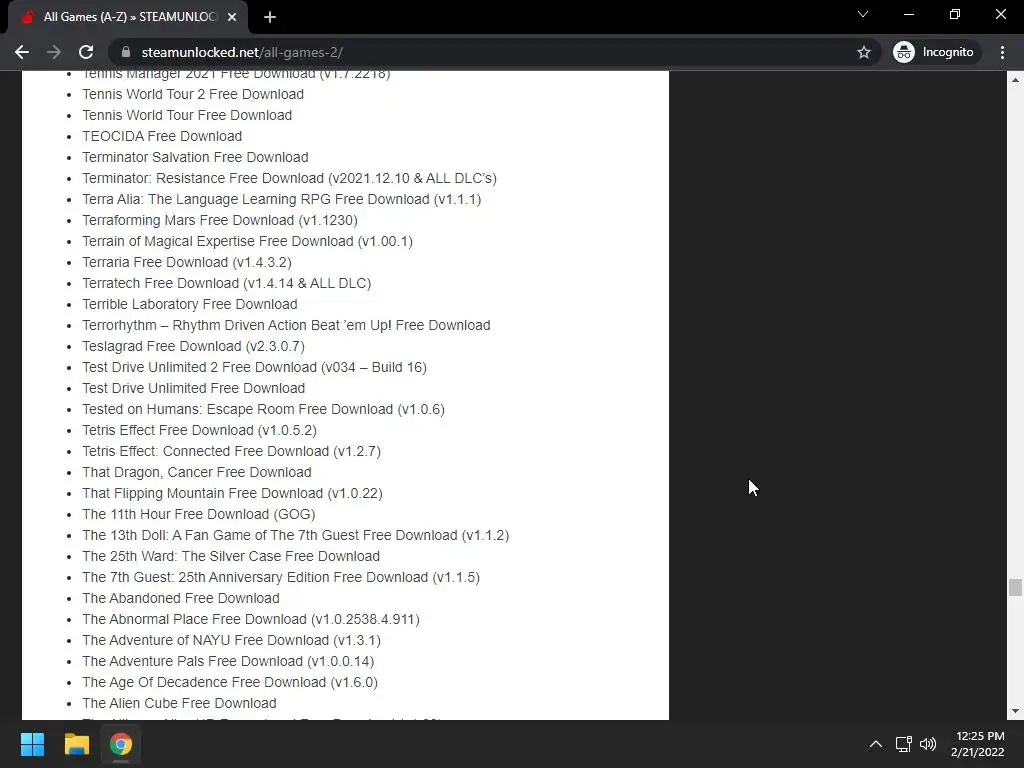Open The Abnormal Place Free Download
Viewport: 1024px width, 768px height.
point(251,619)
